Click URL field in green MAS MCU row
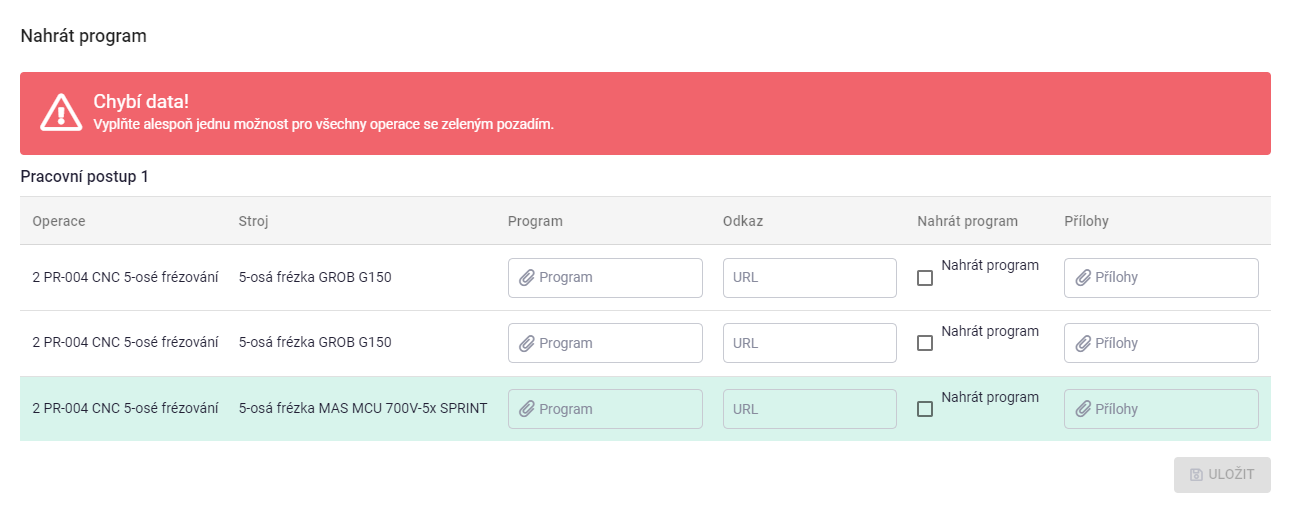 click(x=810, y=409)
